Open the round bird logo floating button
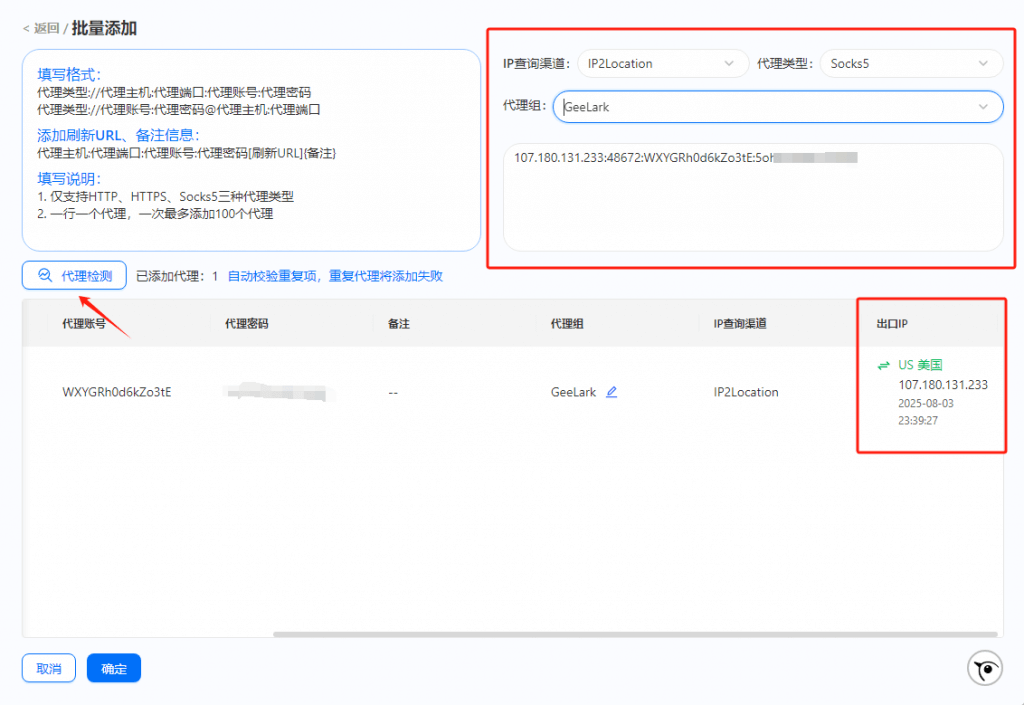This screenshot has width=1024, height=705. tap(984, 668)
